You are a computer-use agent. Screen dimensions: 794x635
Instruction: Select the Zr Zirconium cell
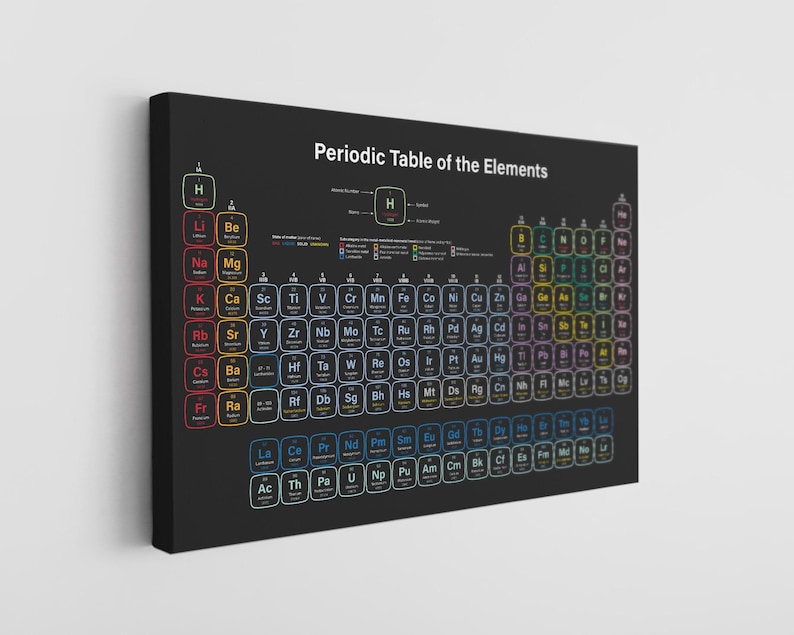[294, 334]
